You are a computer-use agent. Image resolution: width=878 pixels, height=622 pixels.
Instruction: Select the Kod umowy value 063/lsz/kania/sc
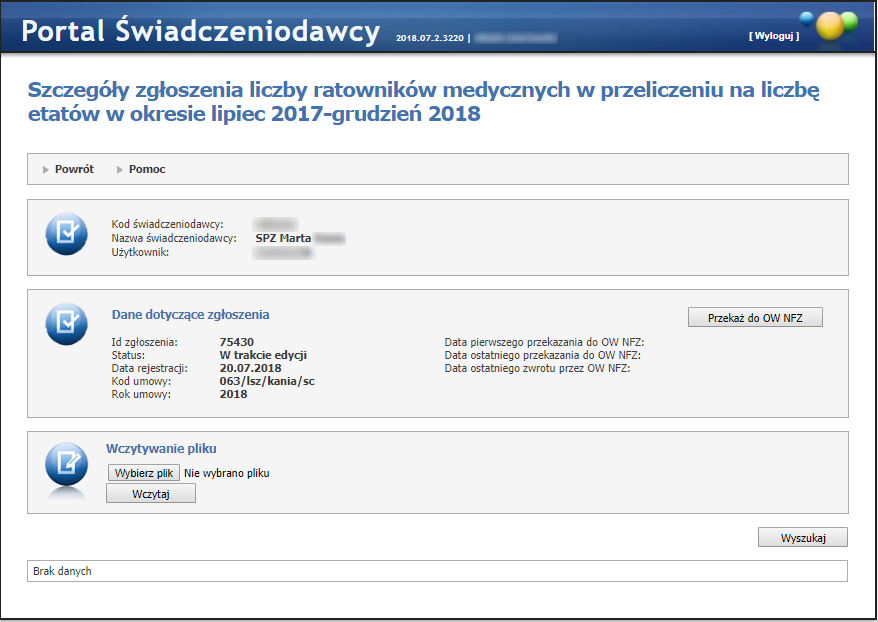coord(267,381)
